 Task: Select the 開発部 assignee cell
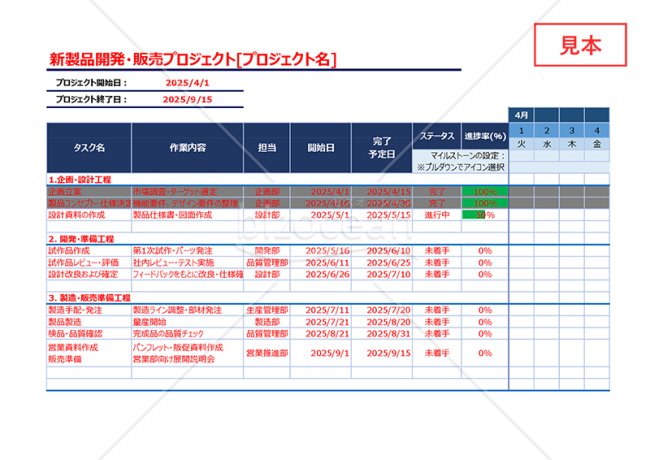click(267, 251)
